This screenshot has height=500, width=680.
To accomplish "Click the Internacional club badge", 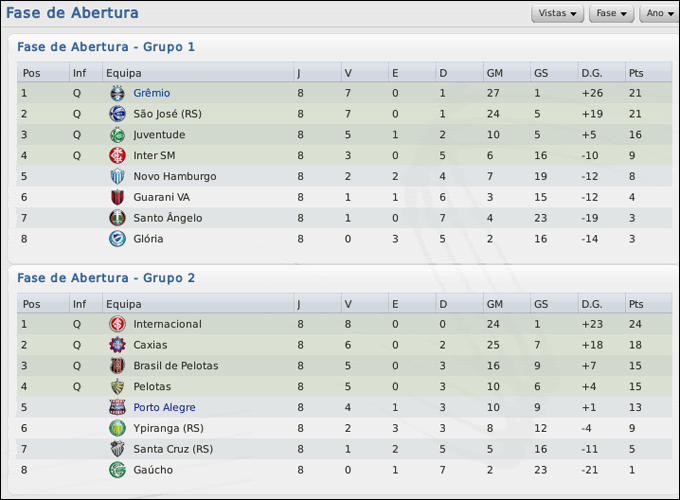I will point(117,324).
